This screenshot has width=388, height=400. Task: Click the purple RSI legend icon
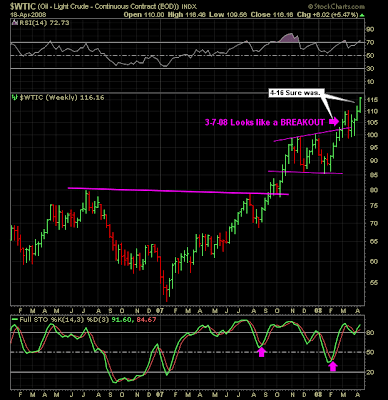point(14,23)
